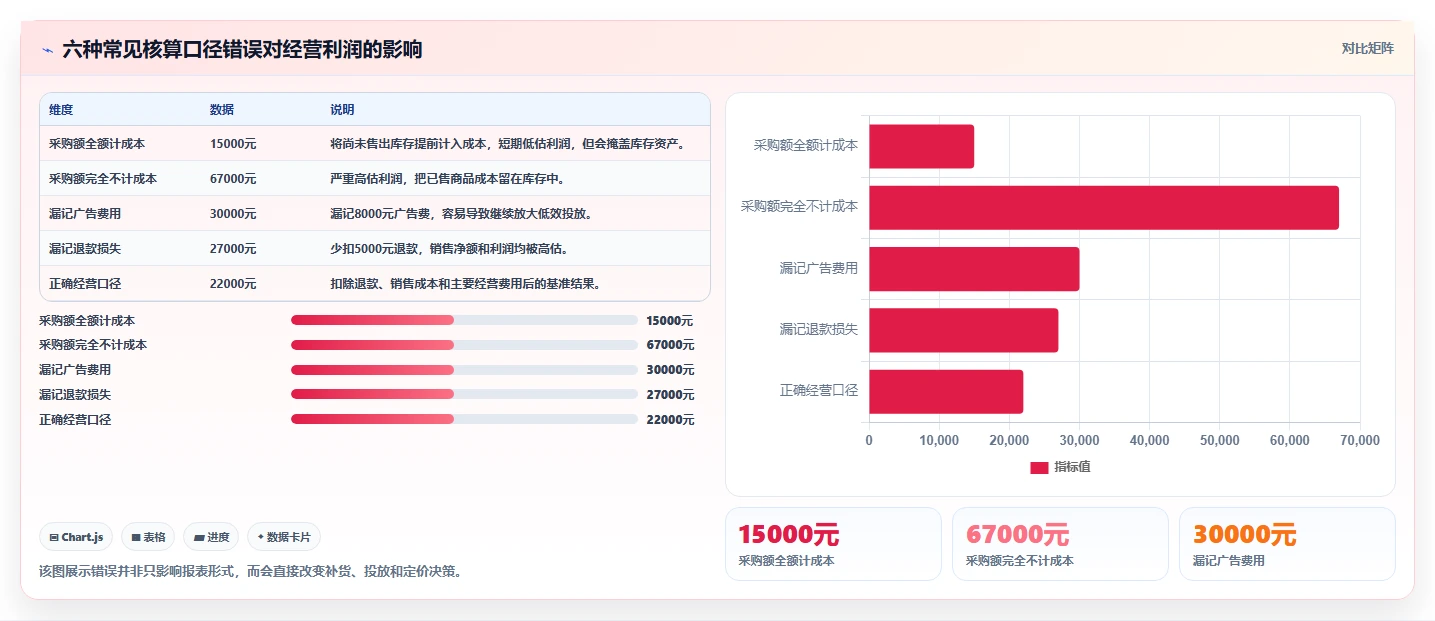
Task: Click progress label 正确经营口径
Action: coord(75,420)
